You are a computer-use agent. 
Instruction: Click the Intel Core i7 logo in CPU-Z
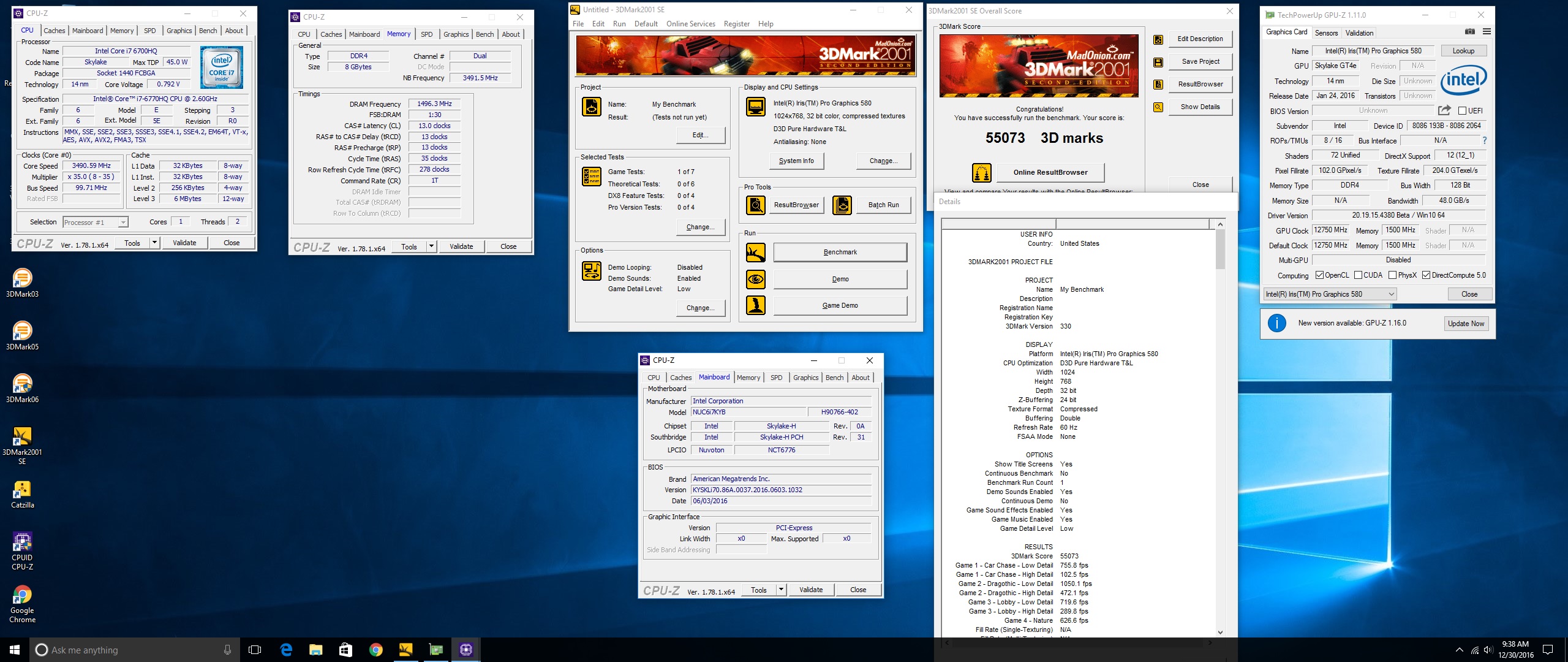click(222, 67)
